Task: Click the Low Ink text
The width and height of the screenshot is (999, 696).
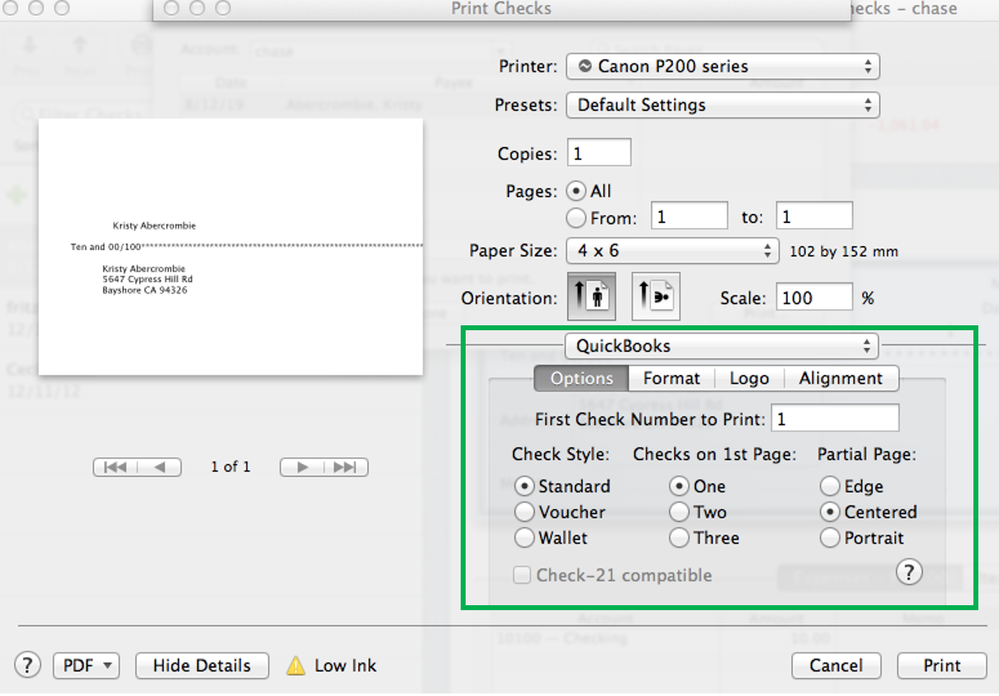Action: 345,665
